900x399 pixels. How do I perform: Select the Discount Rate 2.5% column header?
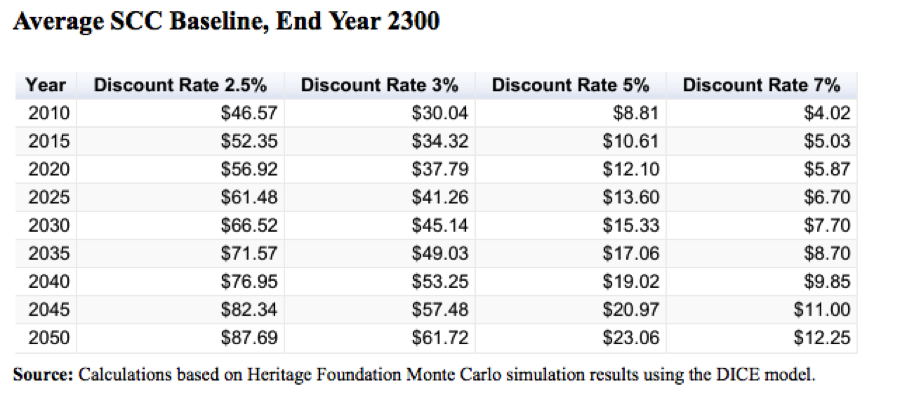coord(180,86)
